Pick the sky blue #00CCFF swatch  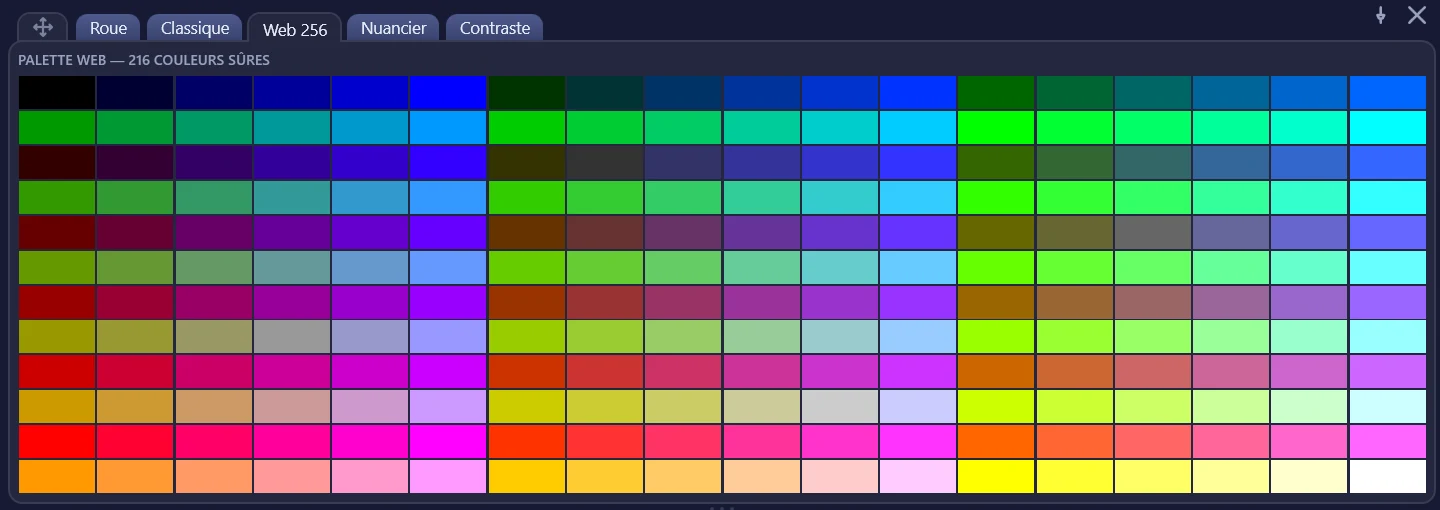pyautogui.click(x=918, y=127)
